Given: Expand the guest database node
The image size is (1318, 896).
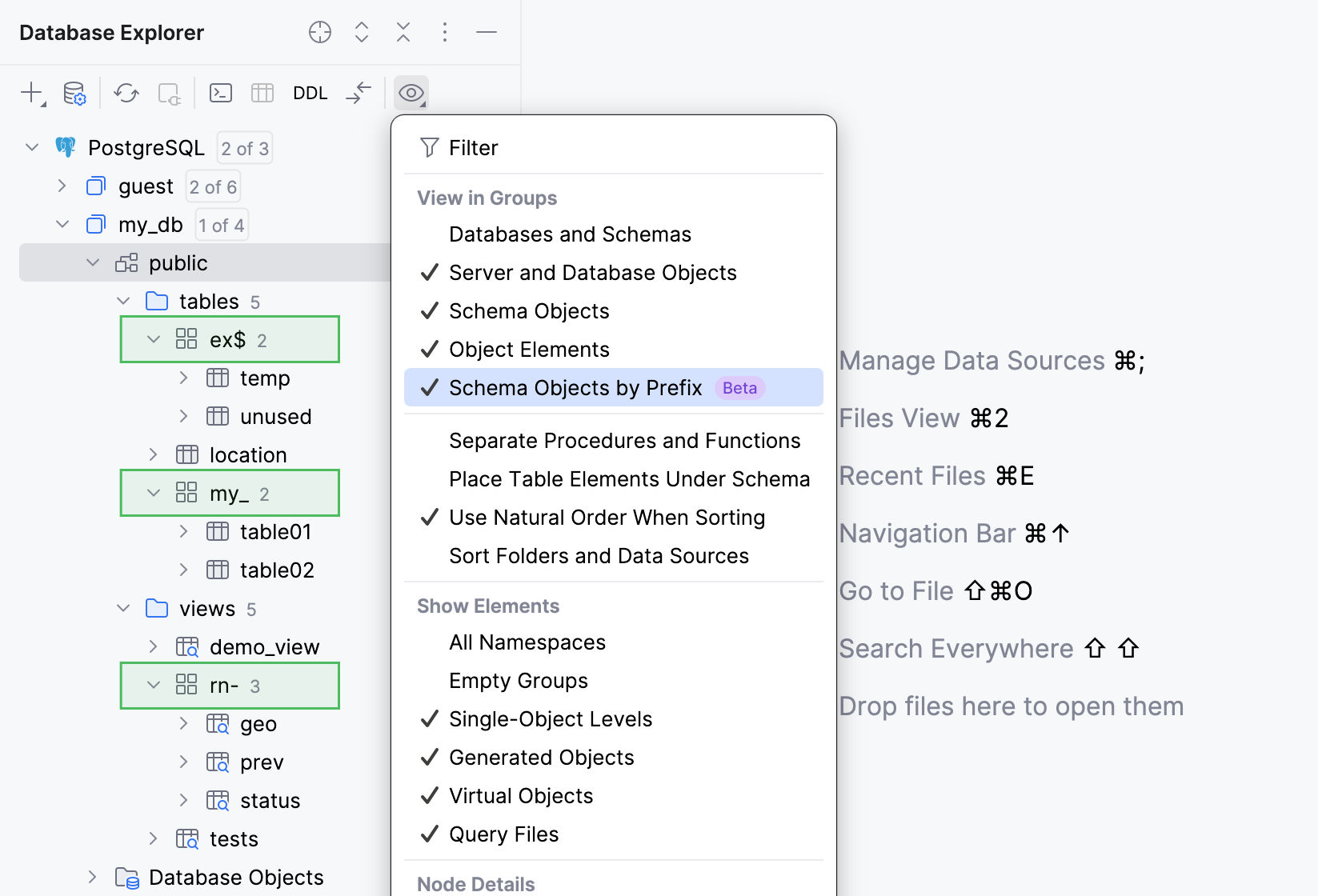Looking at the screenshot, I should (x=62, y=186).
